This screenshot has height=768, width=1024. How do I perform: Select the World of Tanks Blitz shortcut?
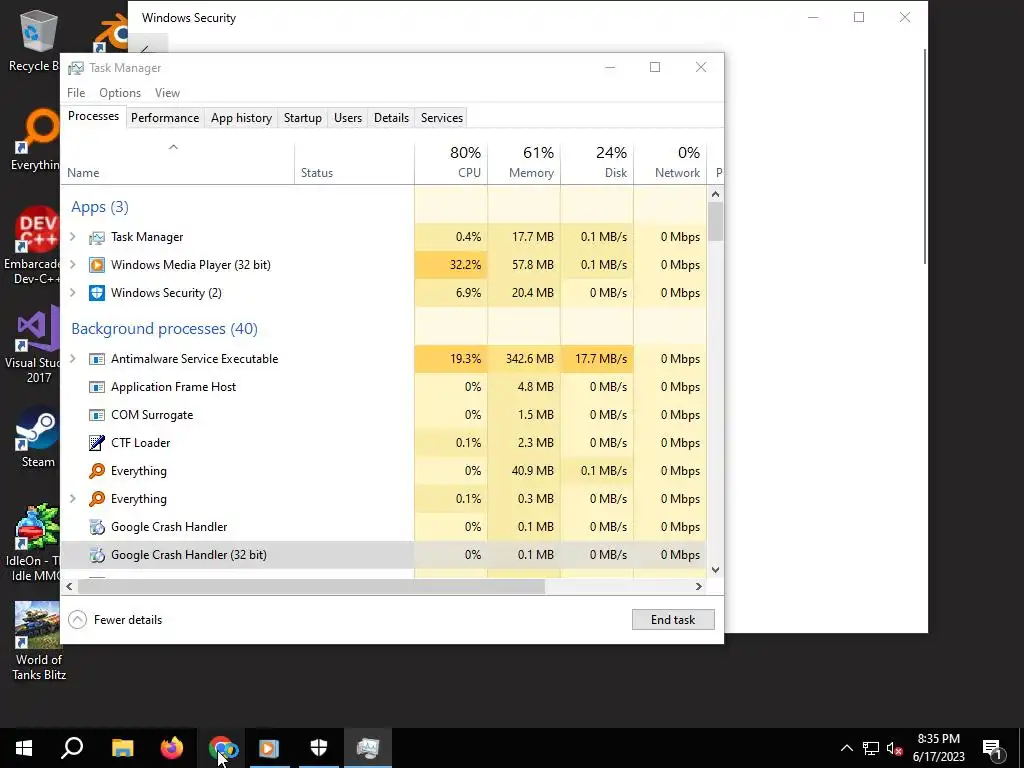[39, 641]
